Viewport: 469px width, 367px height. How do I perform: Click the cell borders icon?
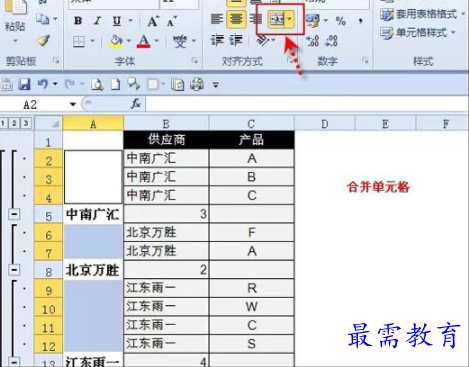tap(79, 42)
